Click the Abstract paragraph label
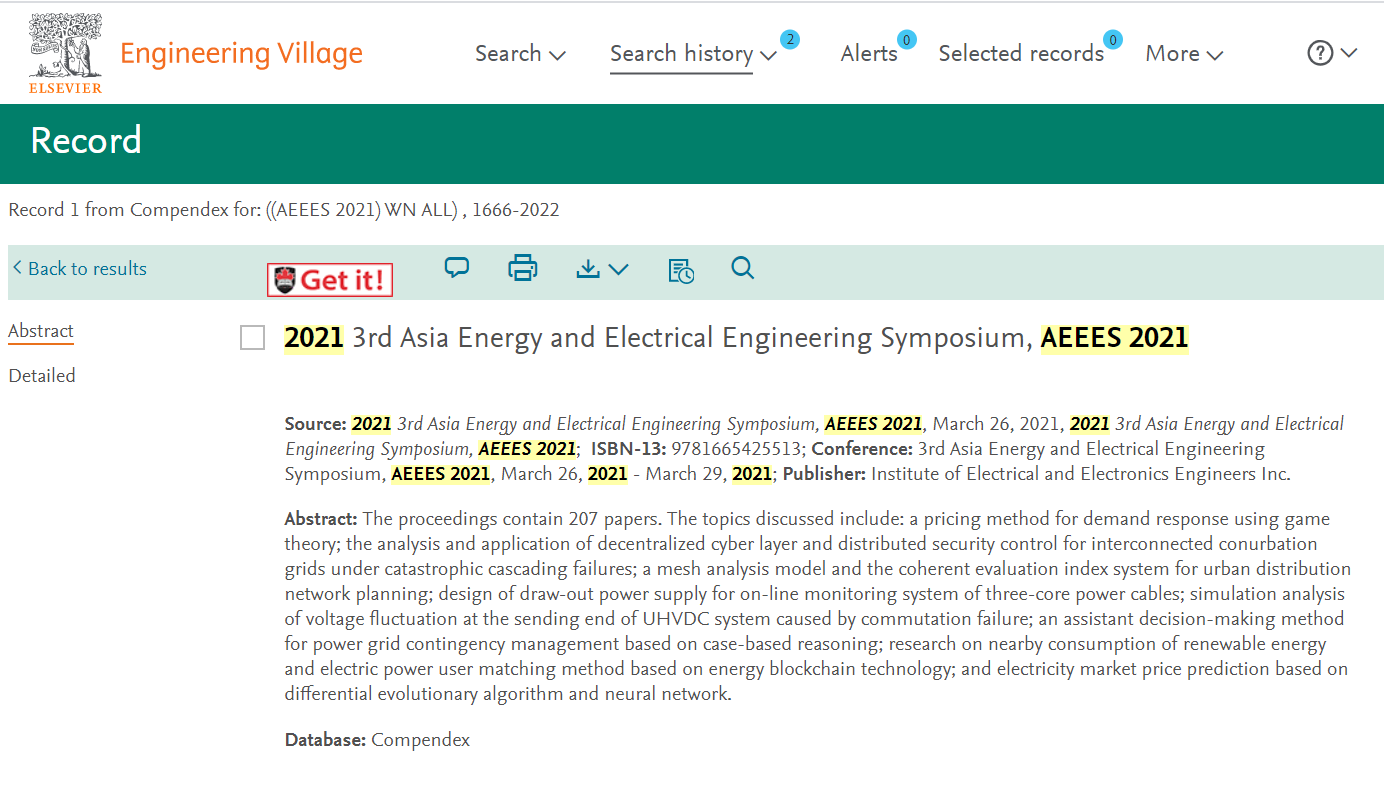Viewport: 1384px width, 811px height. pos(321,519)
